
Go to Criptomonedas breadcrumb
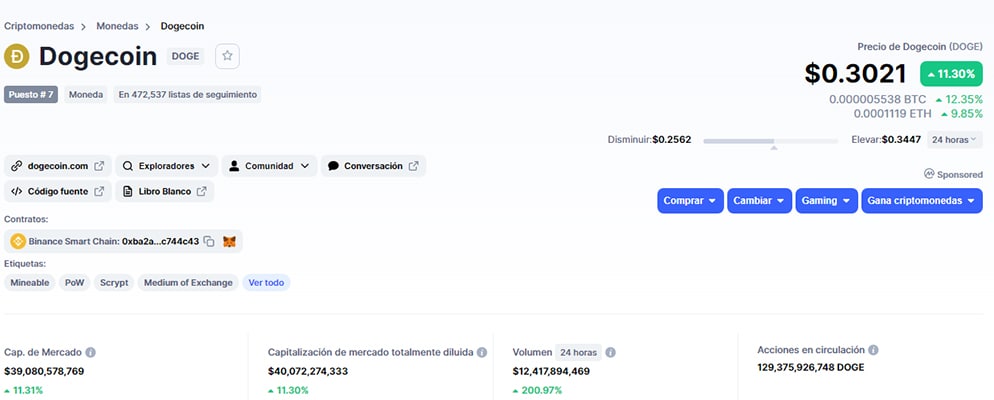(x=39, y=26)
